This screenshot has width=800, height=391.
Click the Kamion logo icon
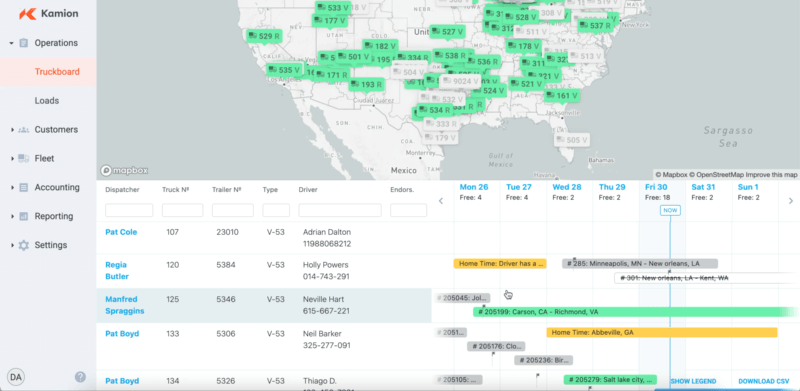pyautogui.click(x=27, y=14)
